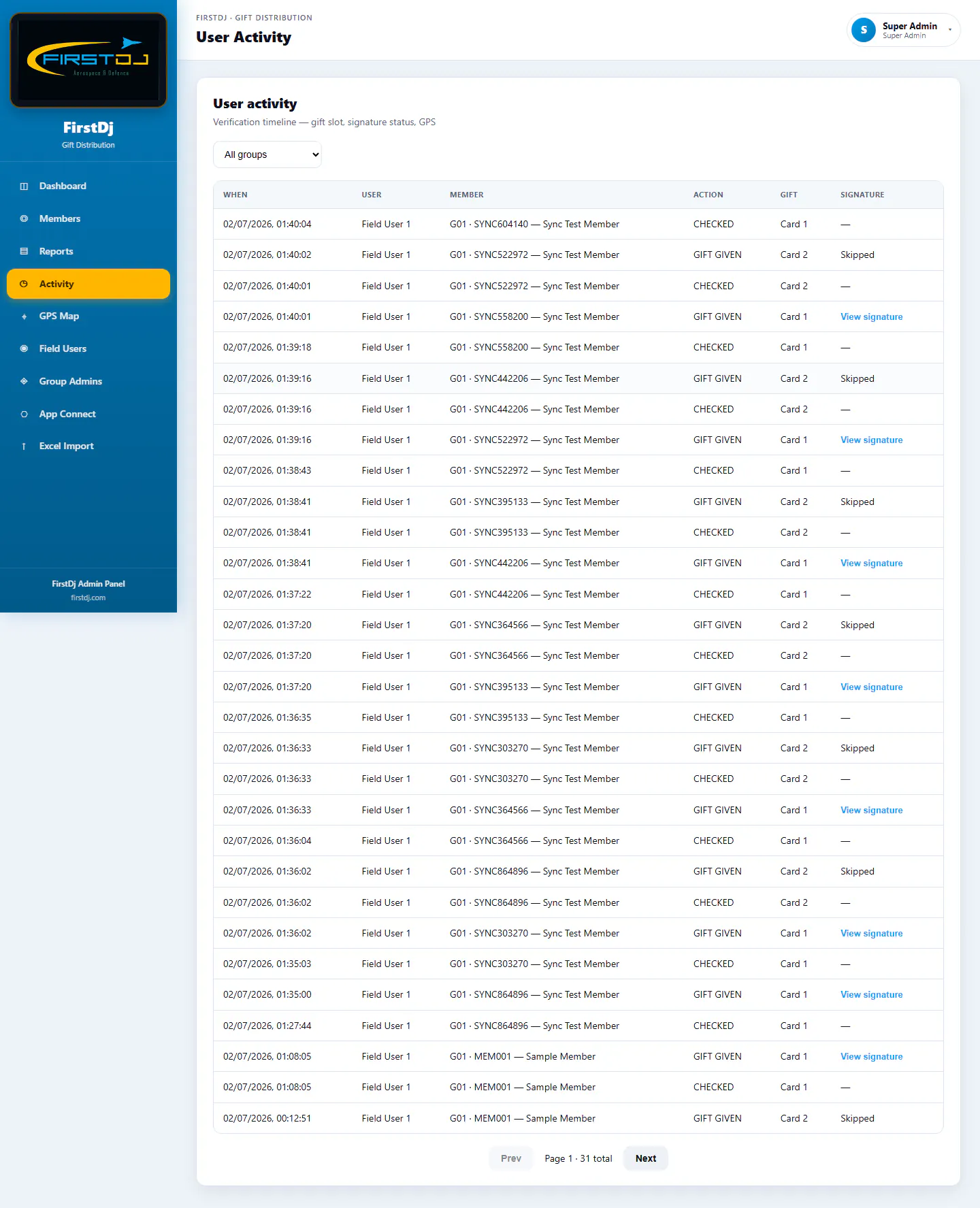This screenshot has height=1208, width=980.
Task: Click the Dashboard icon in sidebar
Action: (24, 186)
